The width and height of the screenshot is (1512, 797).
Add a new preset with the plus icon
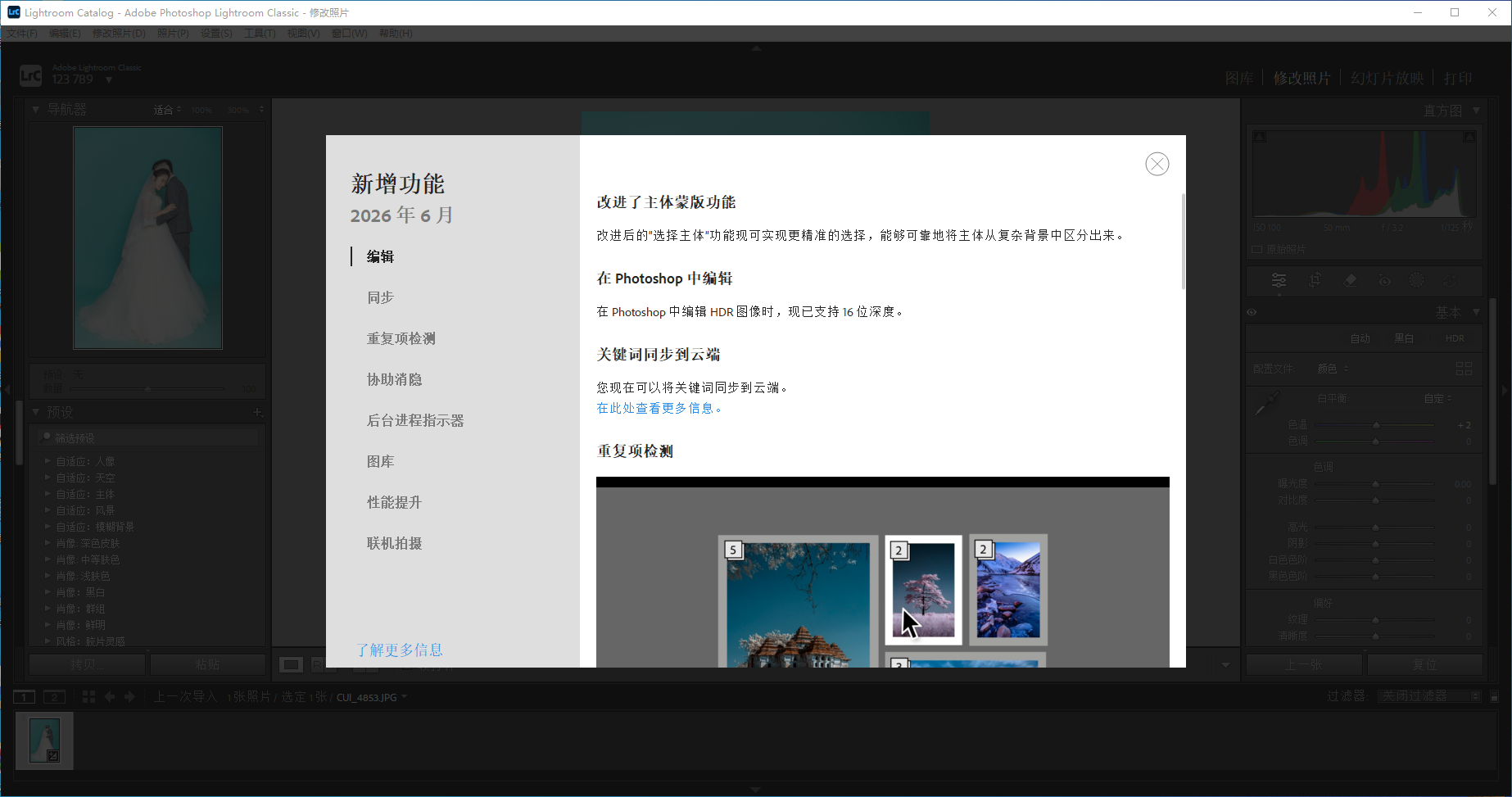[257, 412]
